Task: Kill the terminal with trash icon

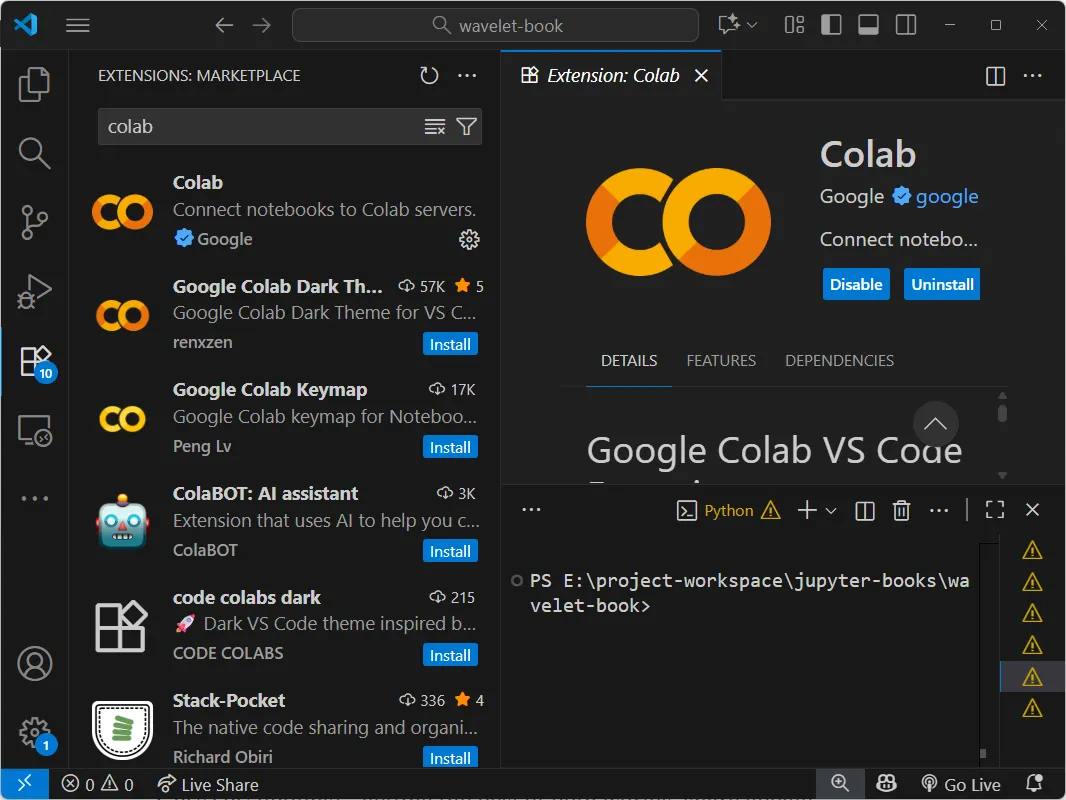Action: pos(901,510)
